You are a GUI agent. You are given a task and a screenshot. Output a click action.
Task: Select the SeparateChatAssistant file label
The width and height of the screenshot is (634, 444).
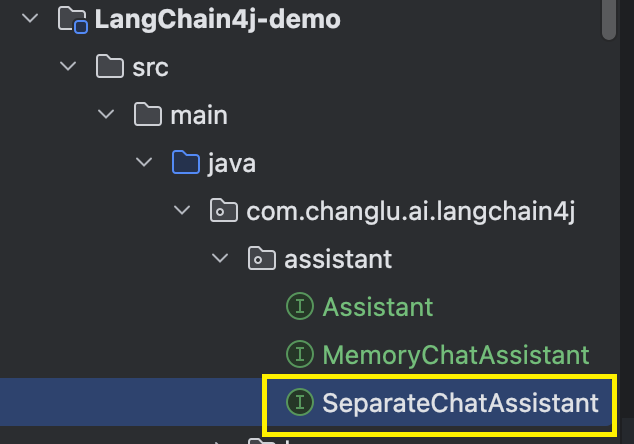pos(460,403)
